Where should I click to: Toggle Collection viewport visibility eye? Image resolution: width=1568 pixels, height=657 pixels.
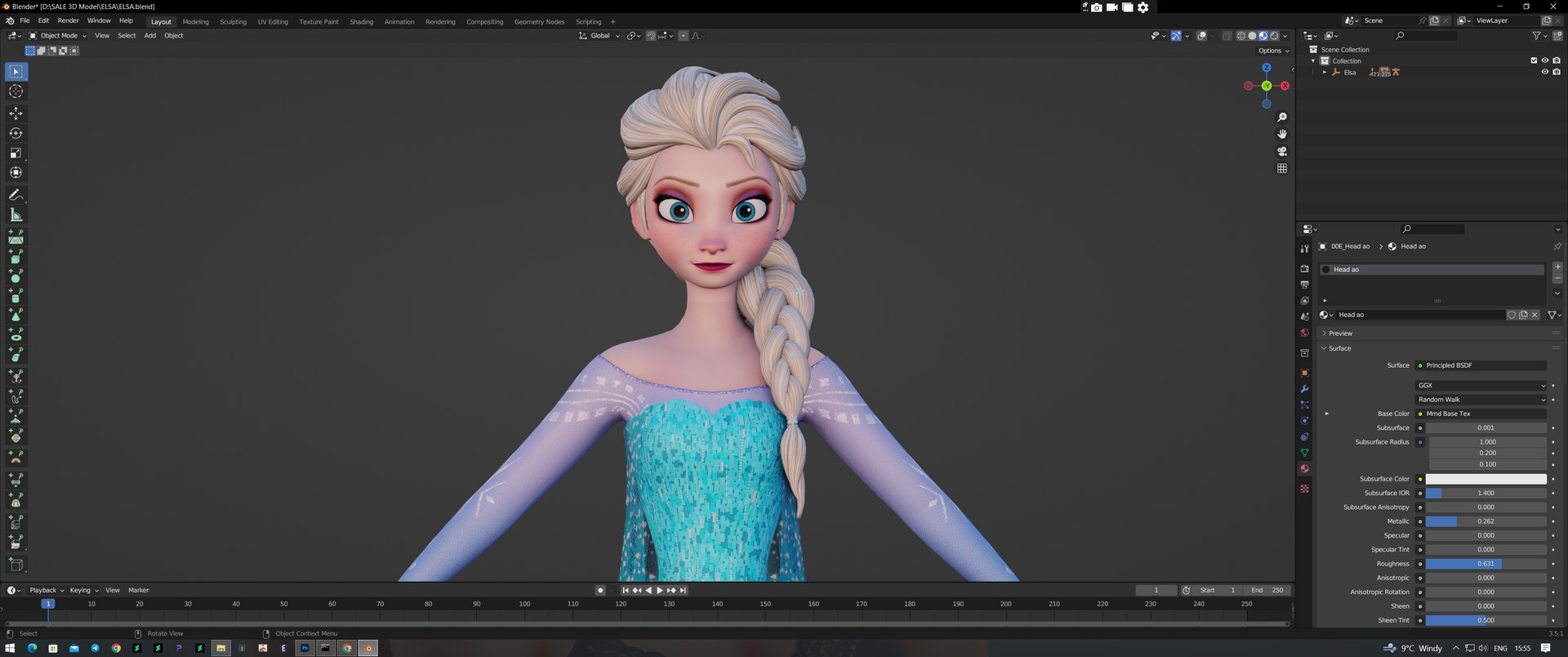click(x=1545, y=60)
